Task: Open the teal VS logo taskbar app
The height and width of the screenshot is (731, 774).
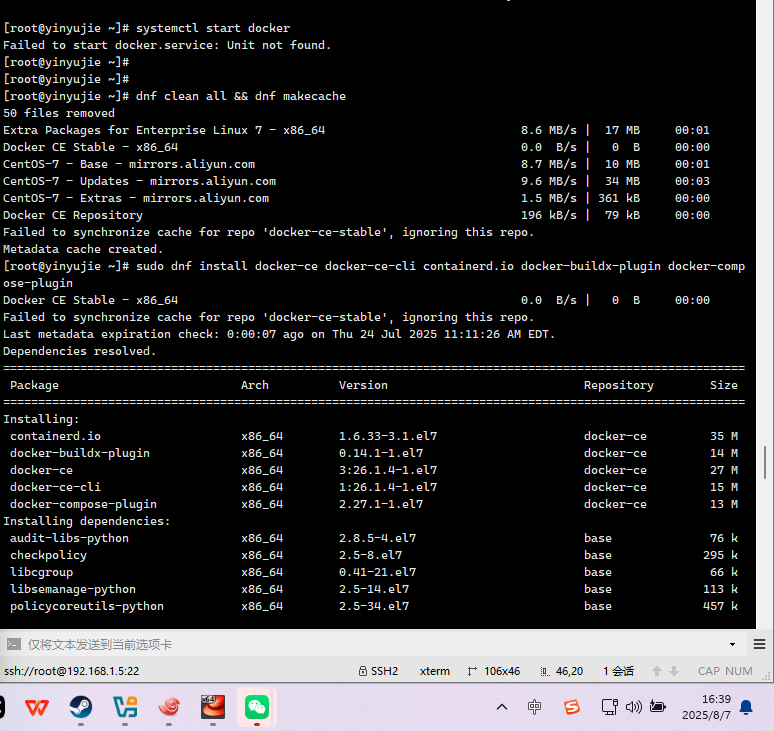Action: [125, 707]
